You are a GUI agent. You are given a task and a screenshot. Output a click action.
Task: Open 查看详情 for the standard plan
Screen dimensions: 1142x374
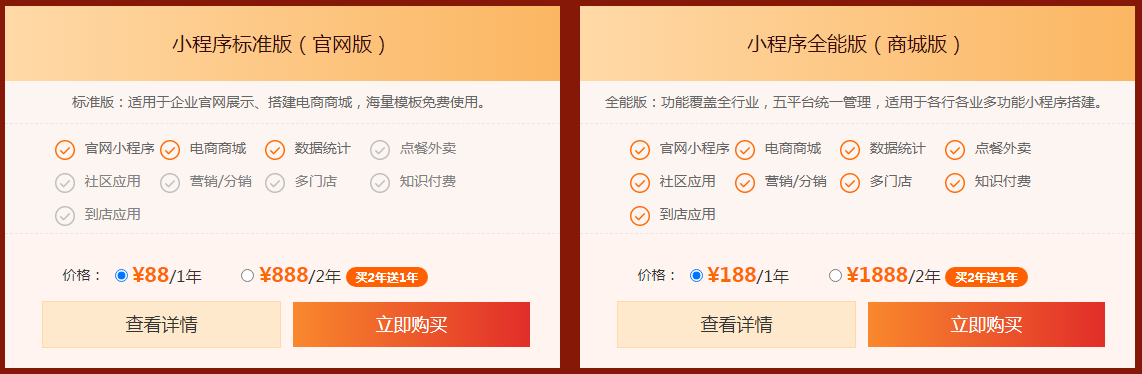(161, 325)
